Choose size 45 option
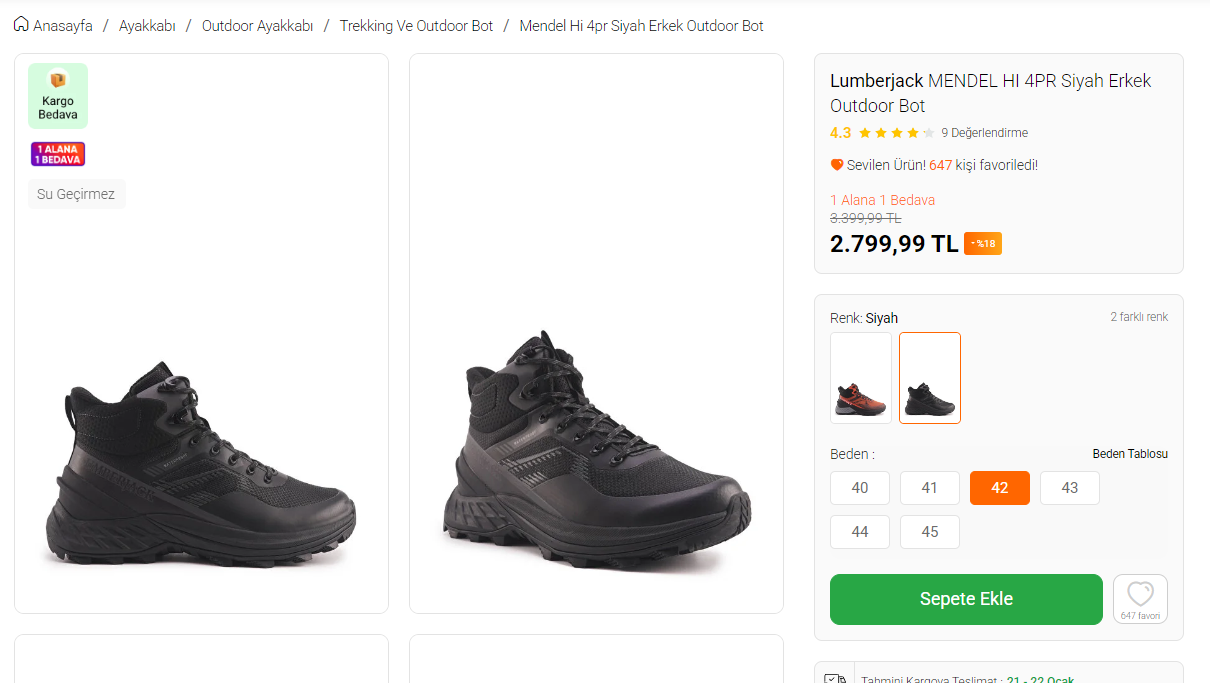This screenshot has height=683, width=1210. click(930, 532)
